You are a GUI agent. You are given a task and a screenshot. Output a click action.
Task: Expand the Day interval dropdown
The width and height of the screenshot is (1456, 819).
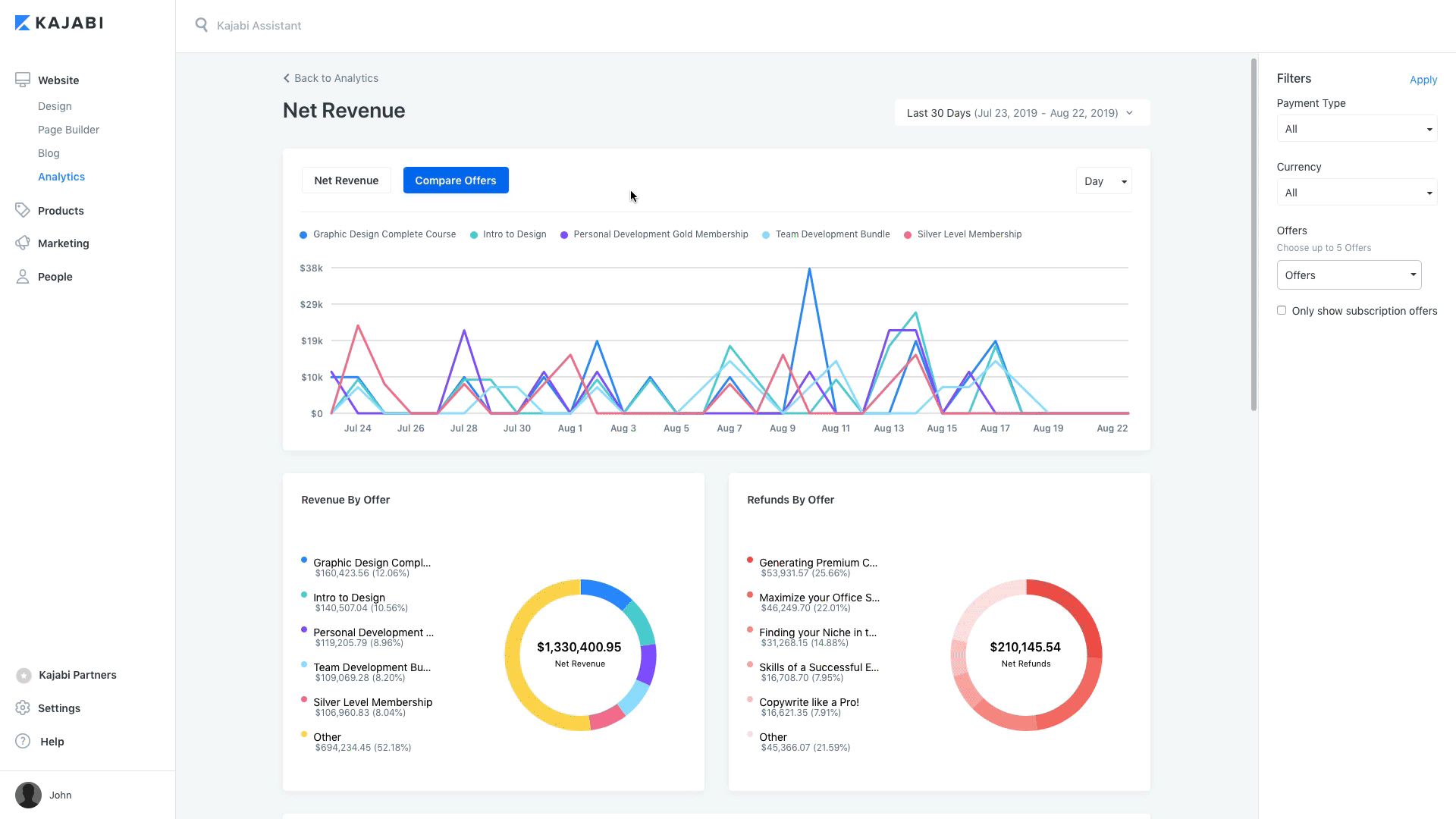click(1103, 181)
